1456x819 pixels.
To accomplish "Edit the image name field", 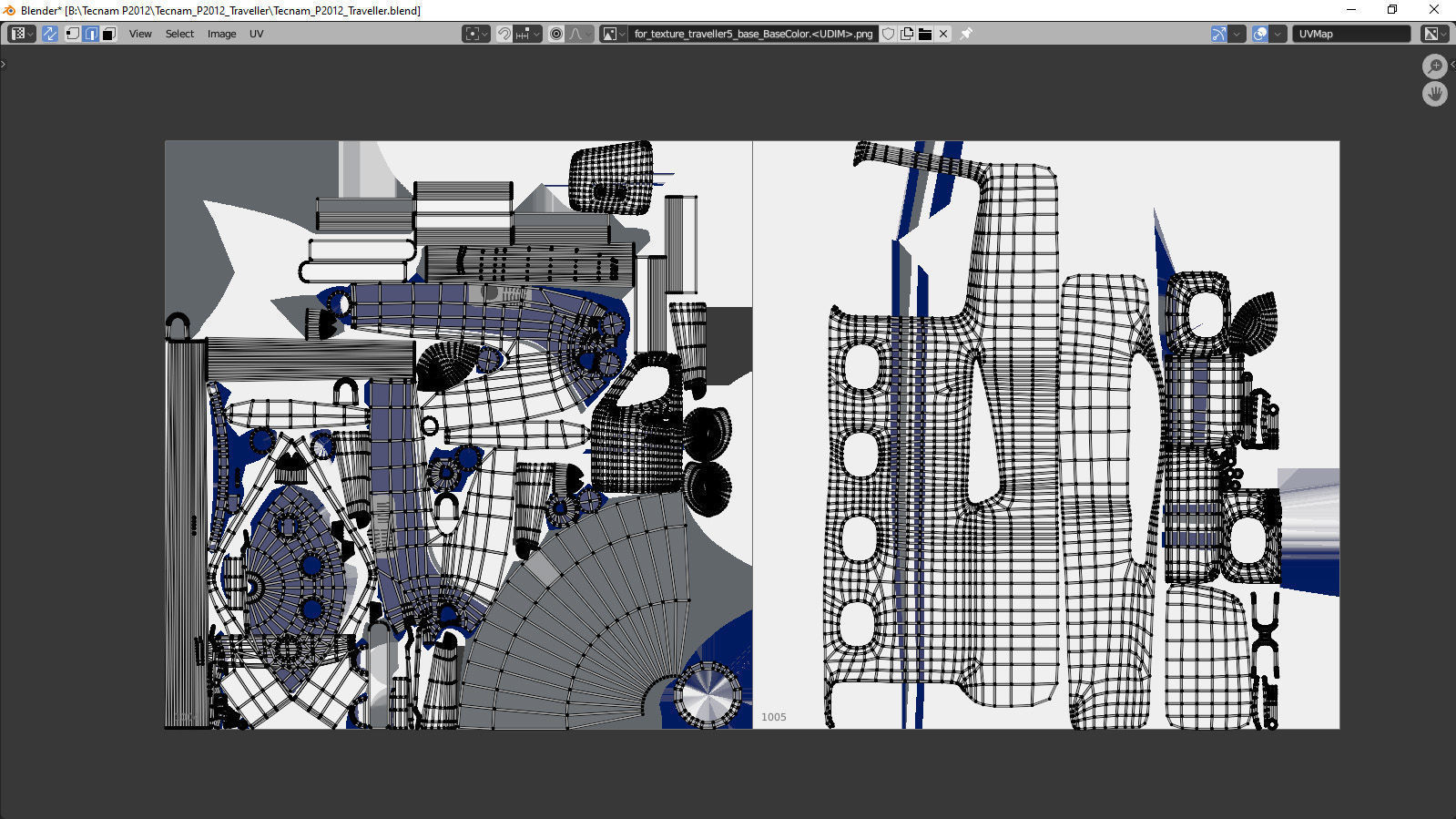I will click(753, 34).
